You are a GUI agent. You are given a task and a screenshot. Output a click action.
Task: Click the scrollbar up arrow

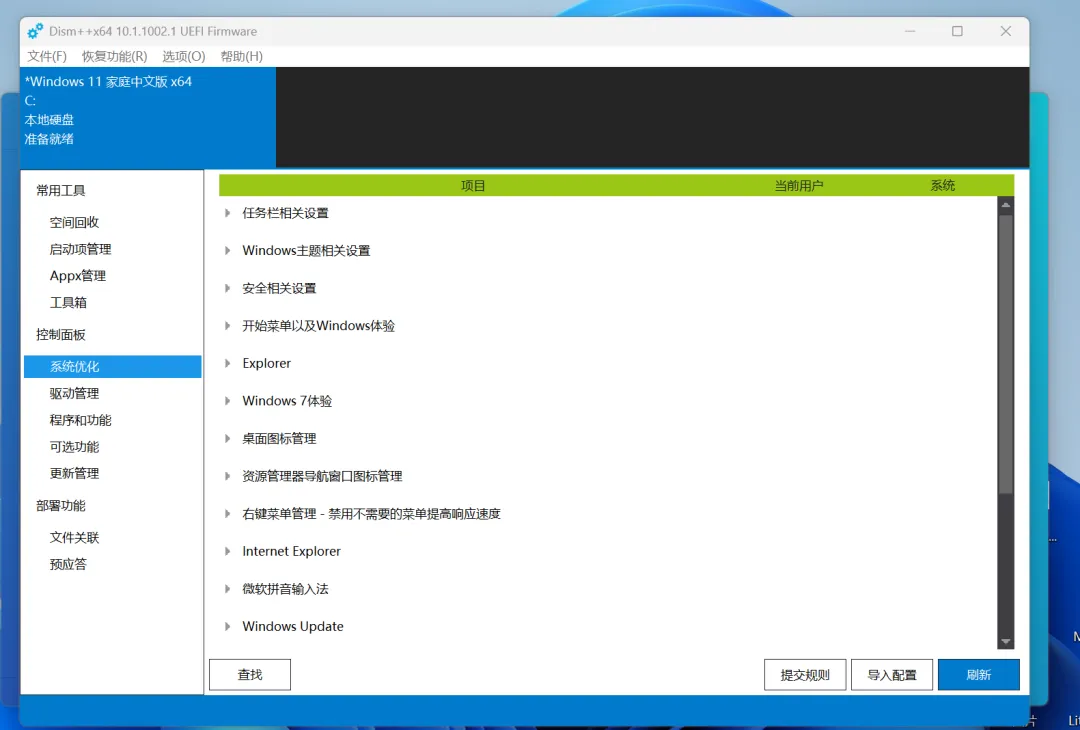tap(1006, 205)
